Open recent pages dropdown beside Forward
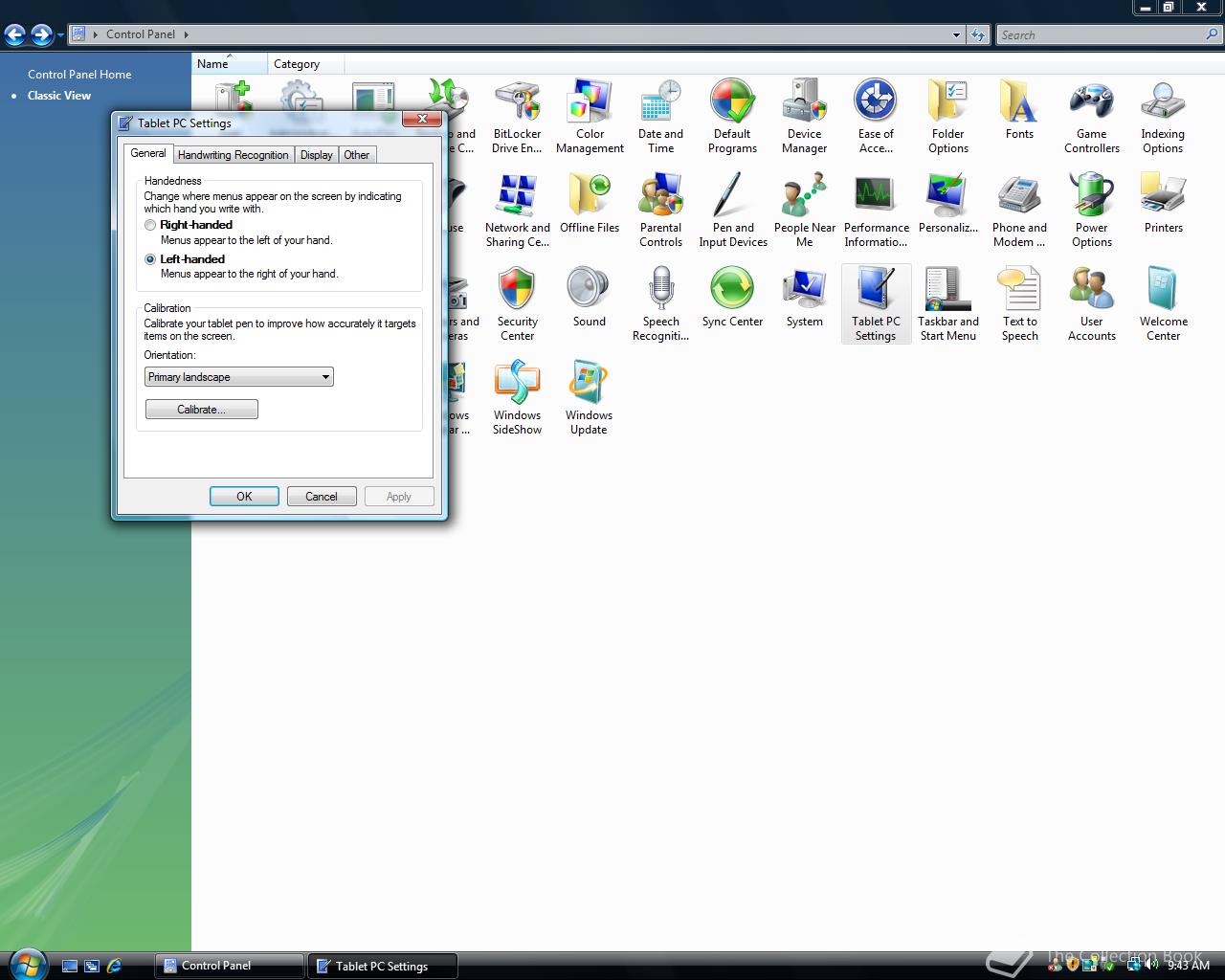The height and width of the screenshot is (980, 1225). pyautogui.click(x=60, y=35)
